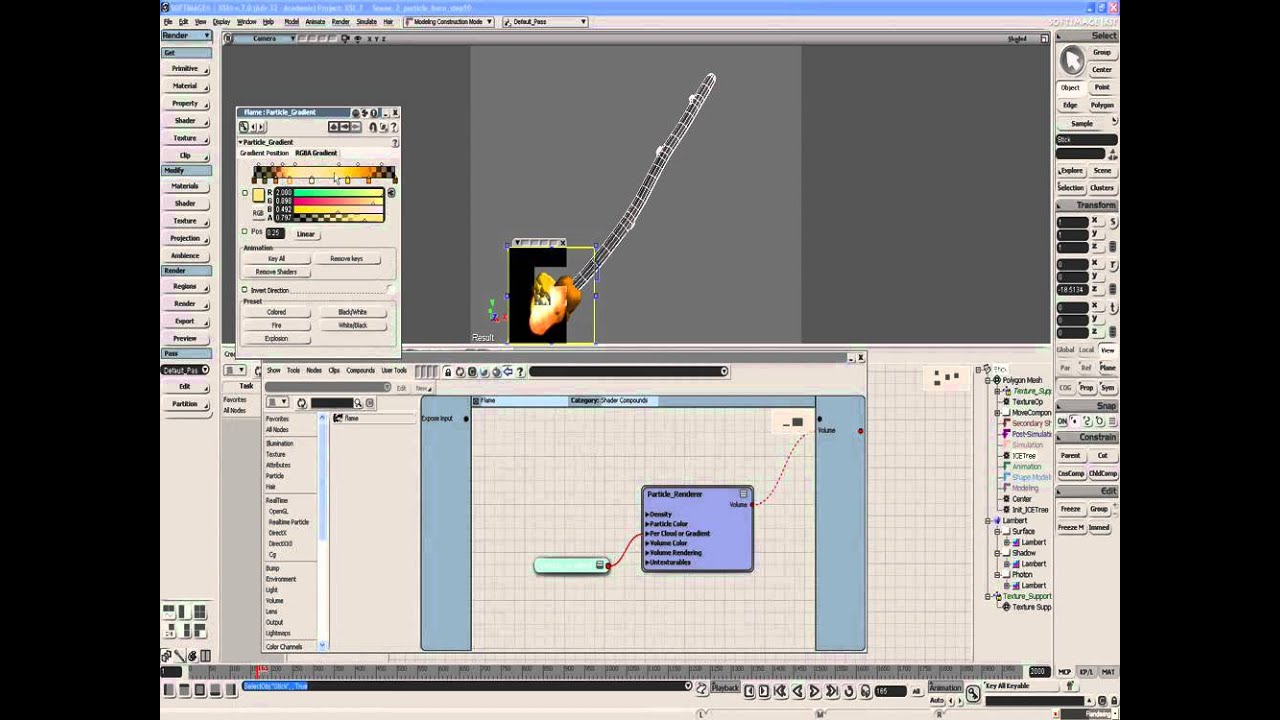
Task: Click the Pos value input field
Action: click(275, 233)
